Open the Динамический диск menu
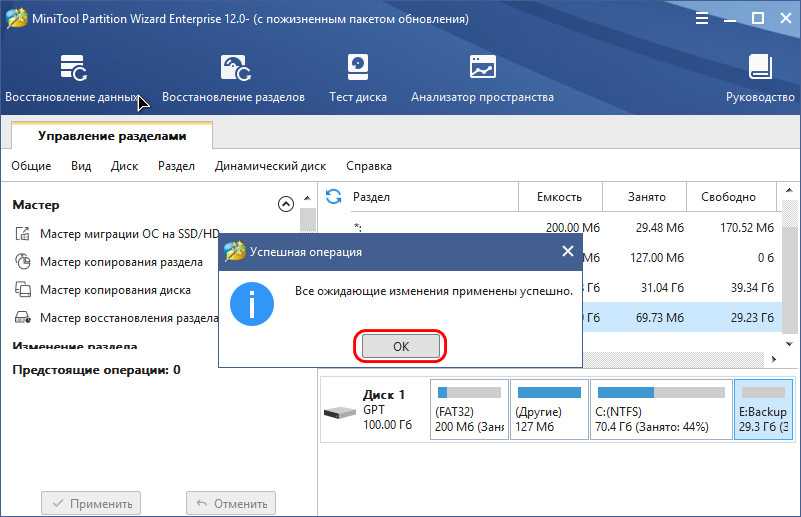Viewport: 801px width, 517px height. 270,166
